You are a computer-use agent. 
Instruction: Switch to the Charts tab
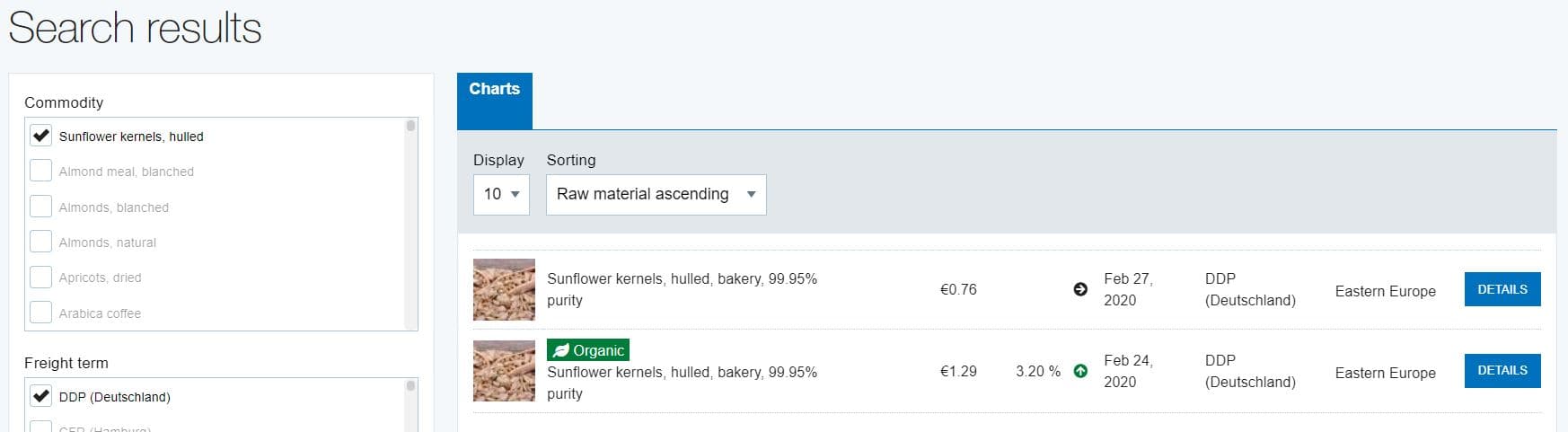495,101
